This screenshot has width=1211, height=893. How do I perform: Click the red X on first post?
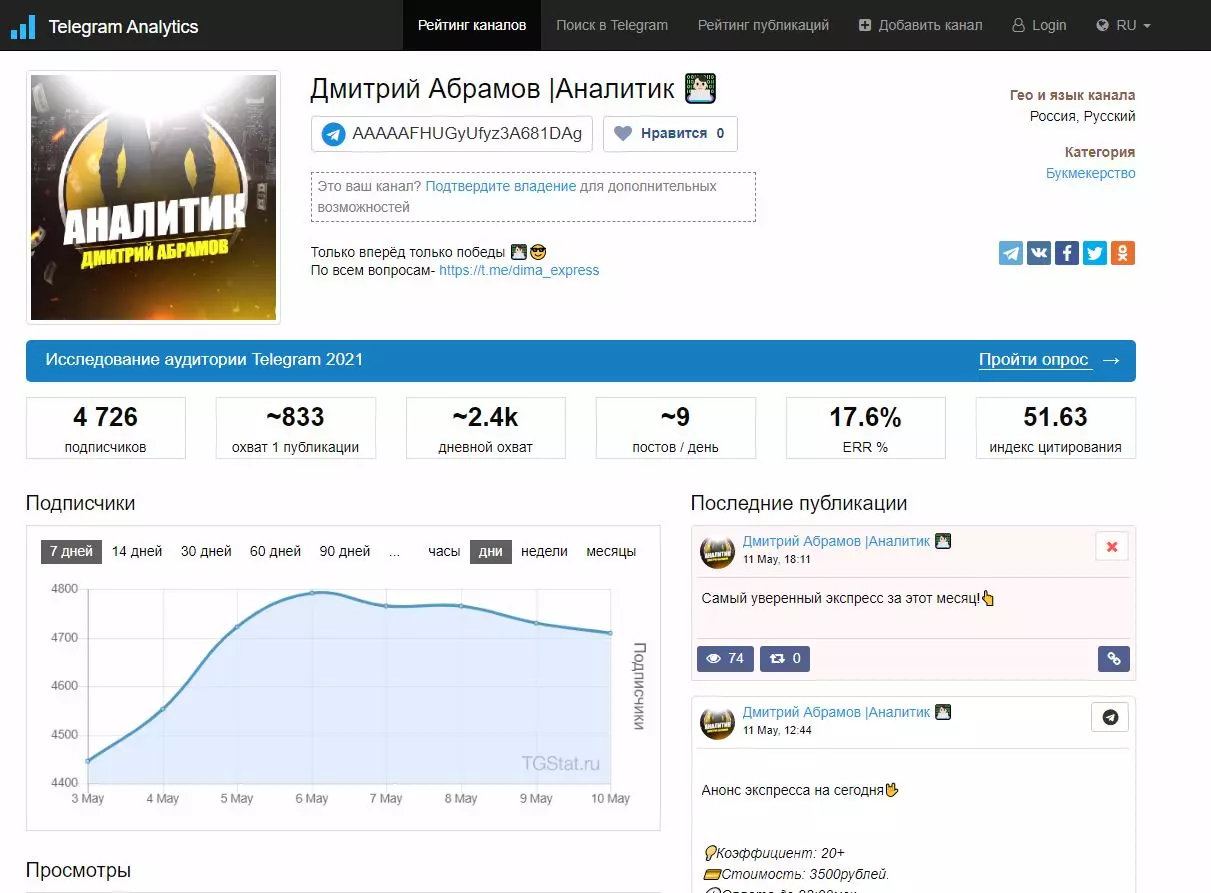1112,546
